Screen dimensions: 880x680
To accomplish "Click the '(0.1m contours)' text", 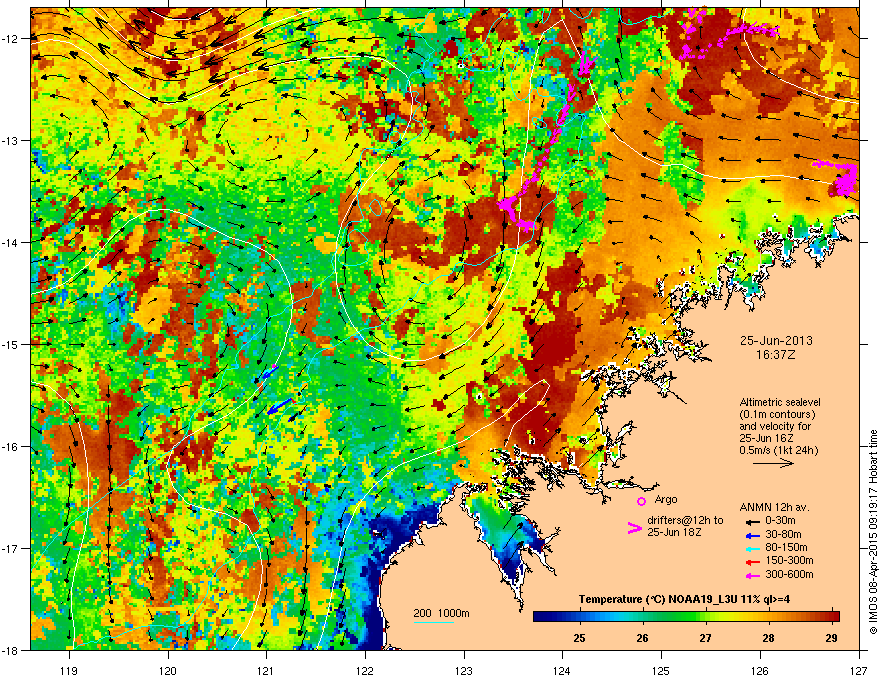I will tap(777, 415).
